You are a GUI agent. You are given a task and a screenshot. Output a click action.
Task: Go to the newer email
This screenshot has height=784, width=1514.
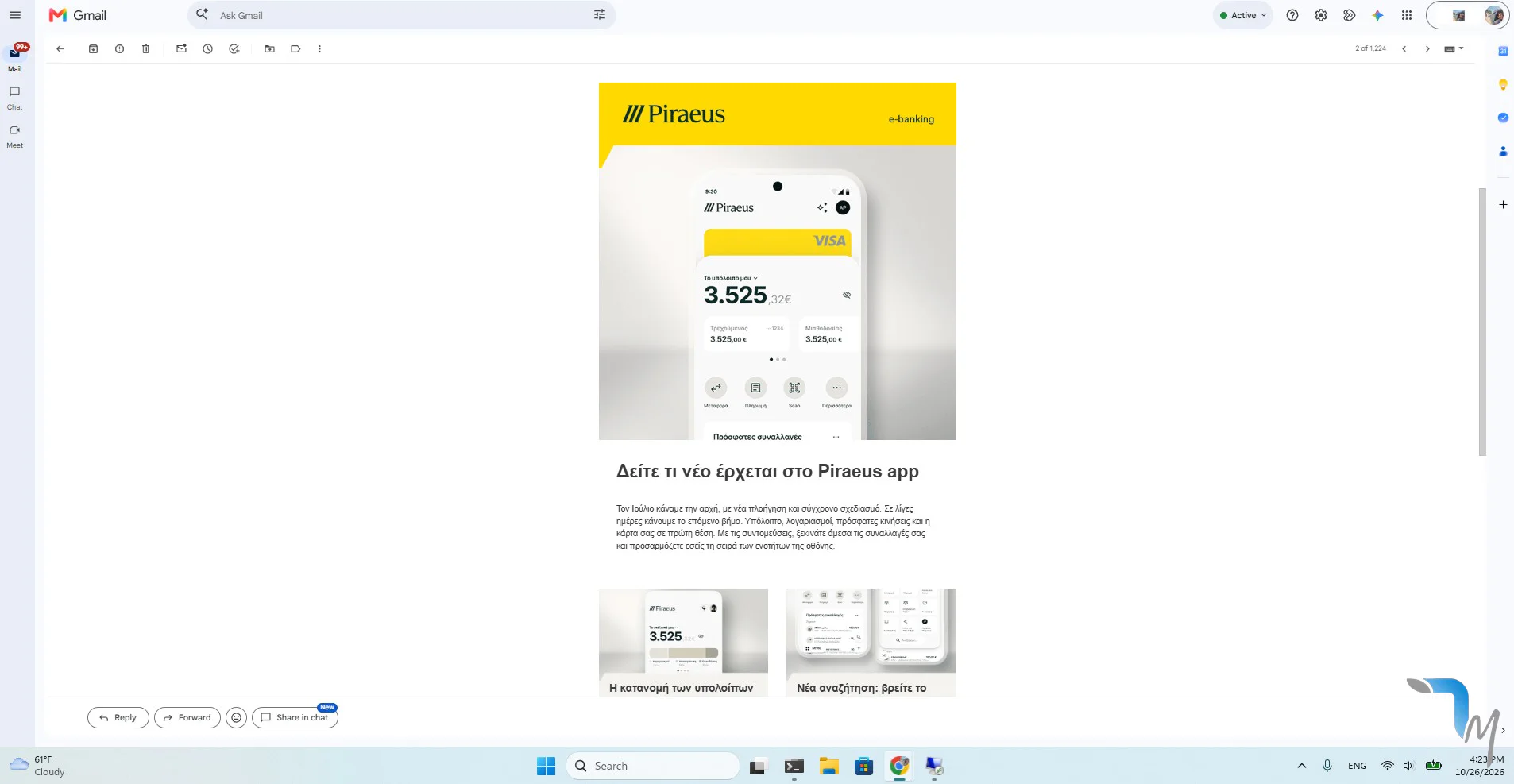coord(1404,48)
